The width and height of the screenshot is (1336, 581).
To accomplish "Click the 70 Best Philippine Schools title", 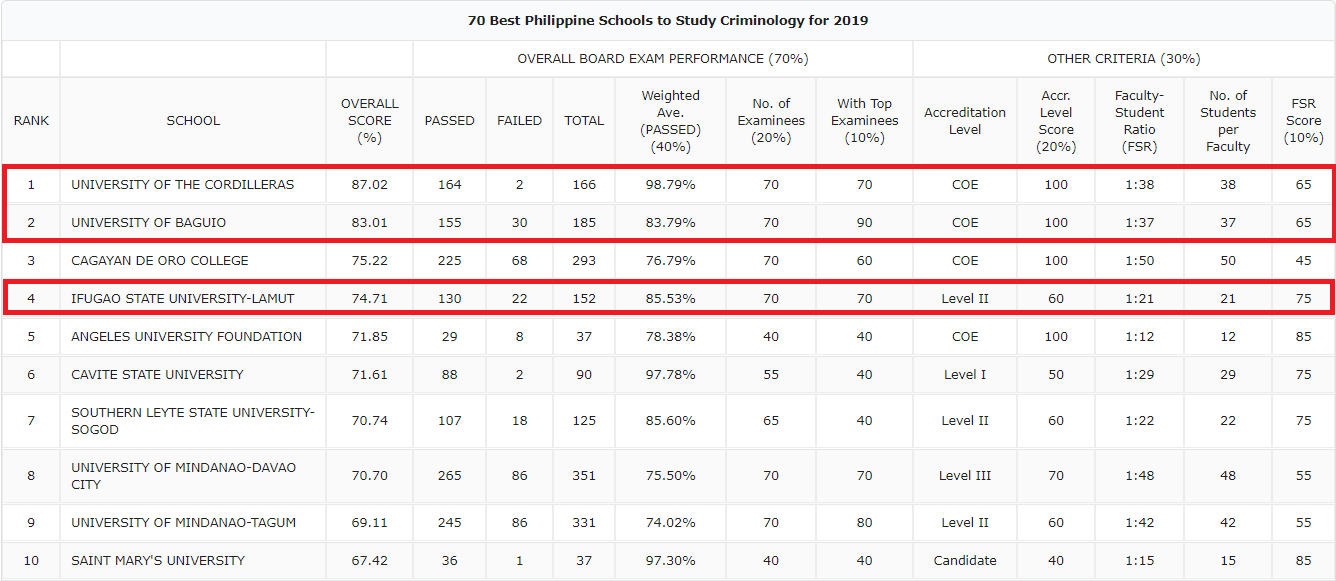I will [x=668, y=20].
